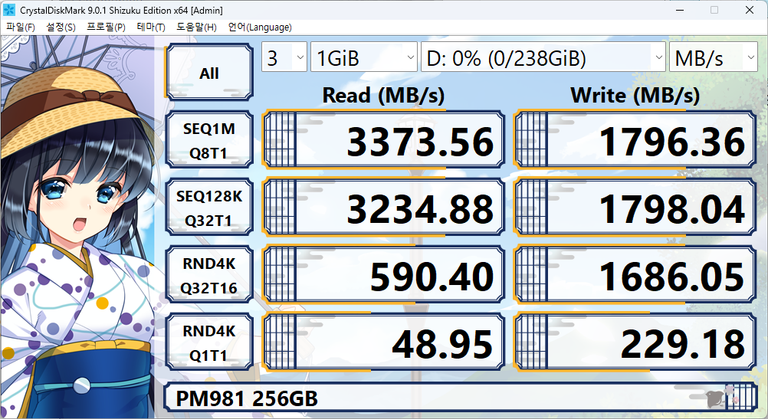Open the 도움말(H) menu
This screenshot has width=768, height=419.
pyautogui.click(x=196, y=27)
